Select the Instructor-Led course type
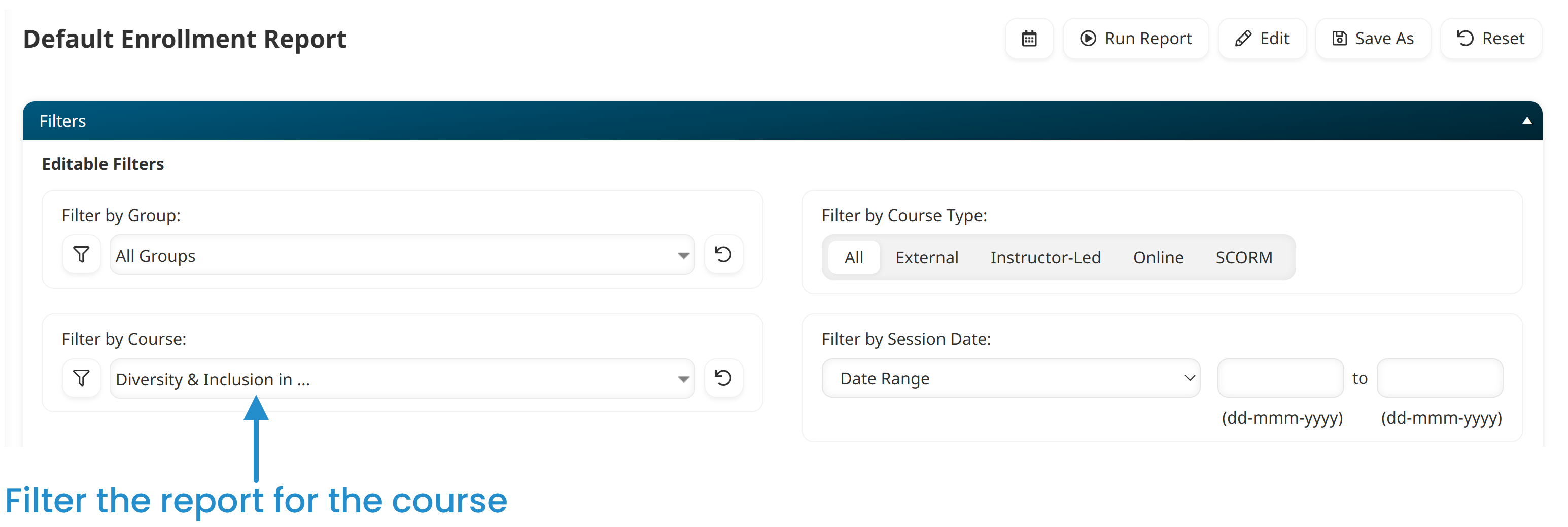The width and height of the screenshot is (1568, 527). coord(1045,258)
